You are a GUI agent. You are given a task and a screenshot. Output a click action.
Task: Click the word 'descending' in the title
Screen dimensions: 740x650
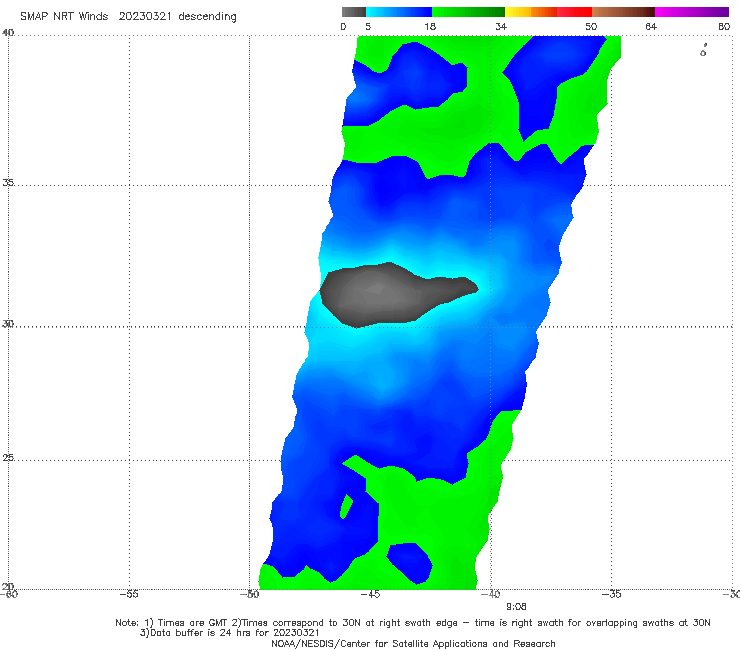click(x=207, y=17)
